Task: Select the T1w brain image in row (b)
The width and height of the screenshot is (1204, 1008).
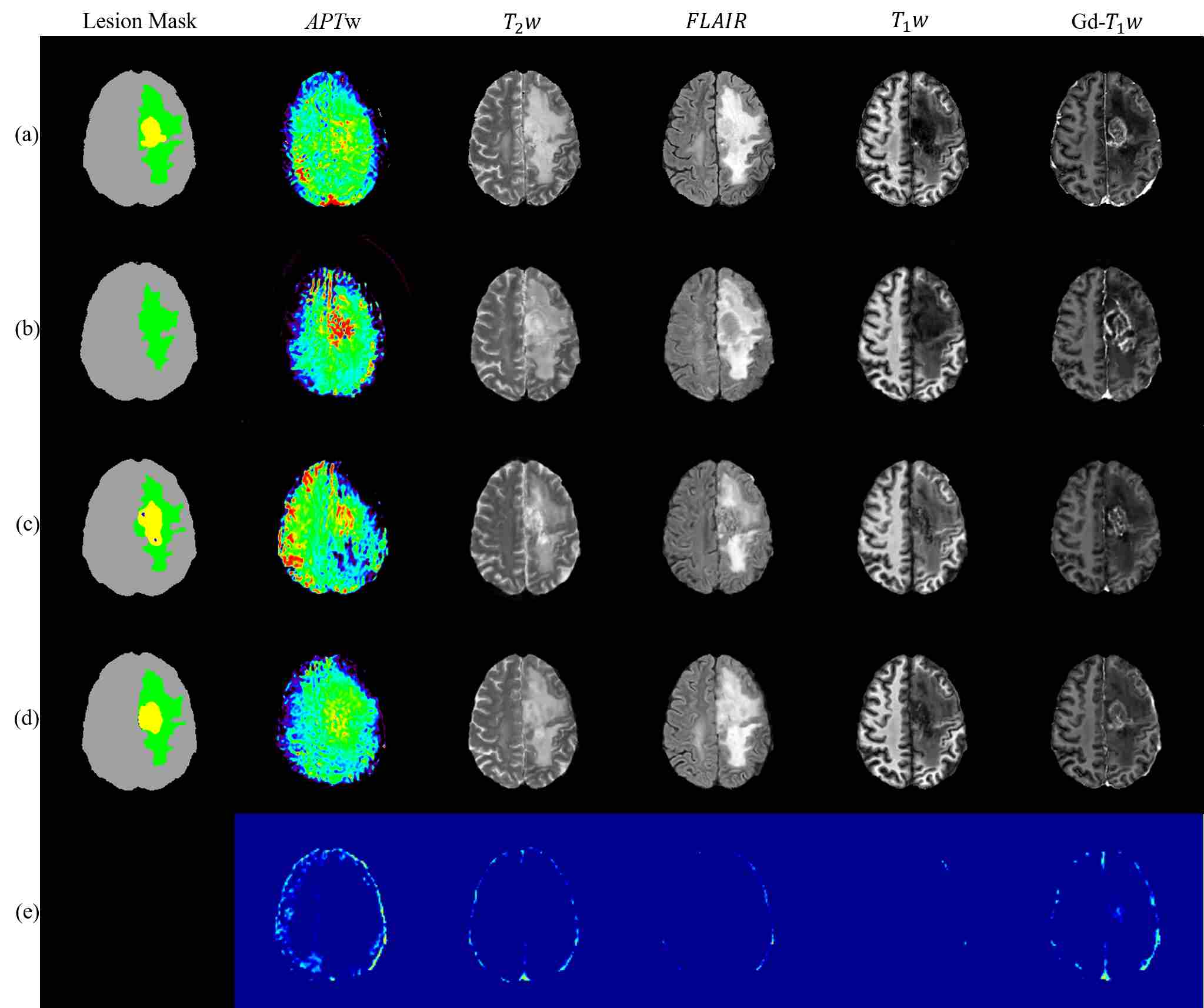Action: [912, 333]
